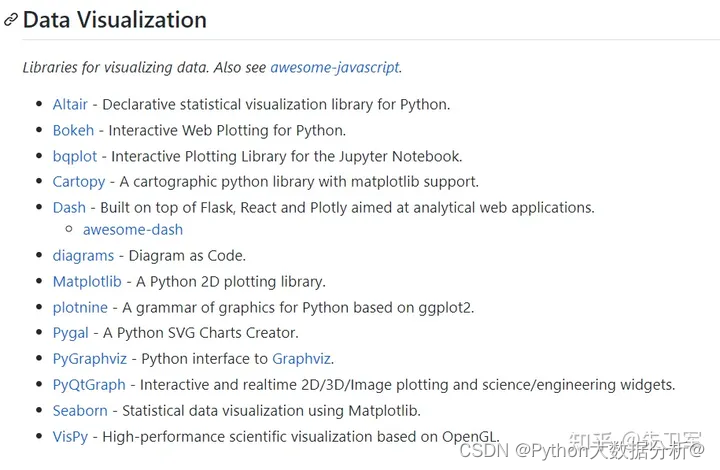Open the Dash link
Image resolution: width=720 pixels, height=470 pixels.
pos(69,208)
